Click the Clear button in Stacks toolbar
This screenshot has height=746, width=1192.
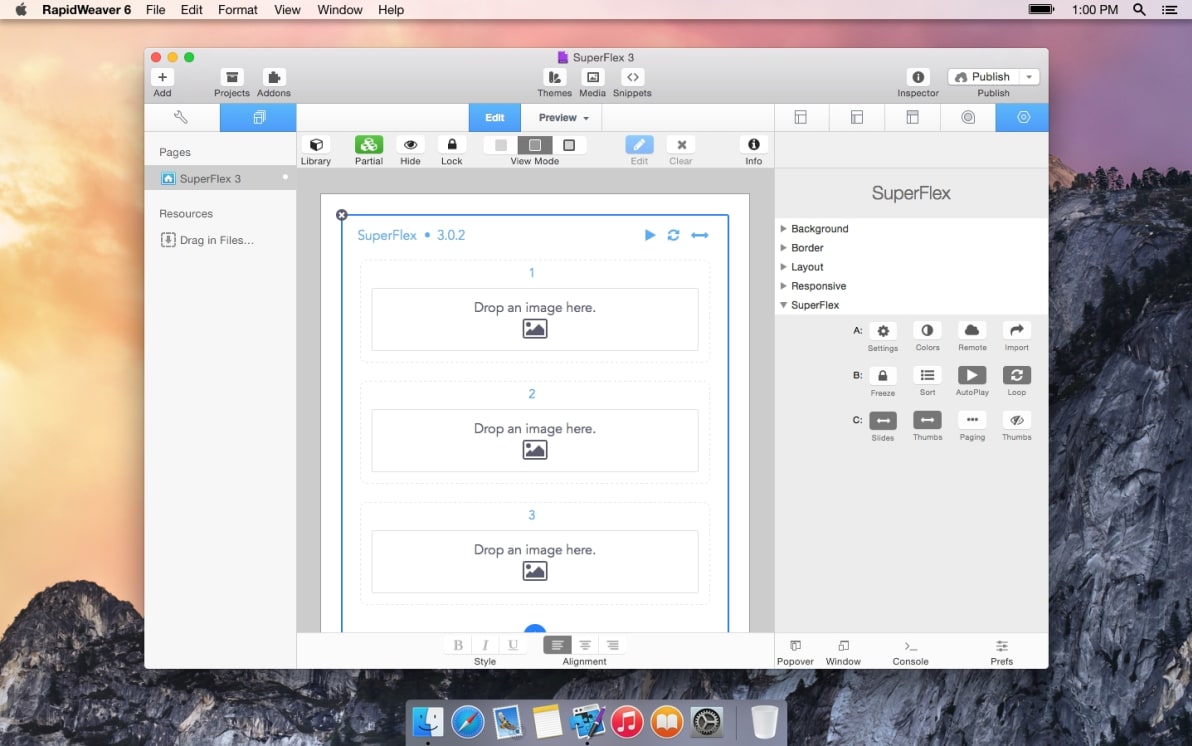(x=681, y=144)
